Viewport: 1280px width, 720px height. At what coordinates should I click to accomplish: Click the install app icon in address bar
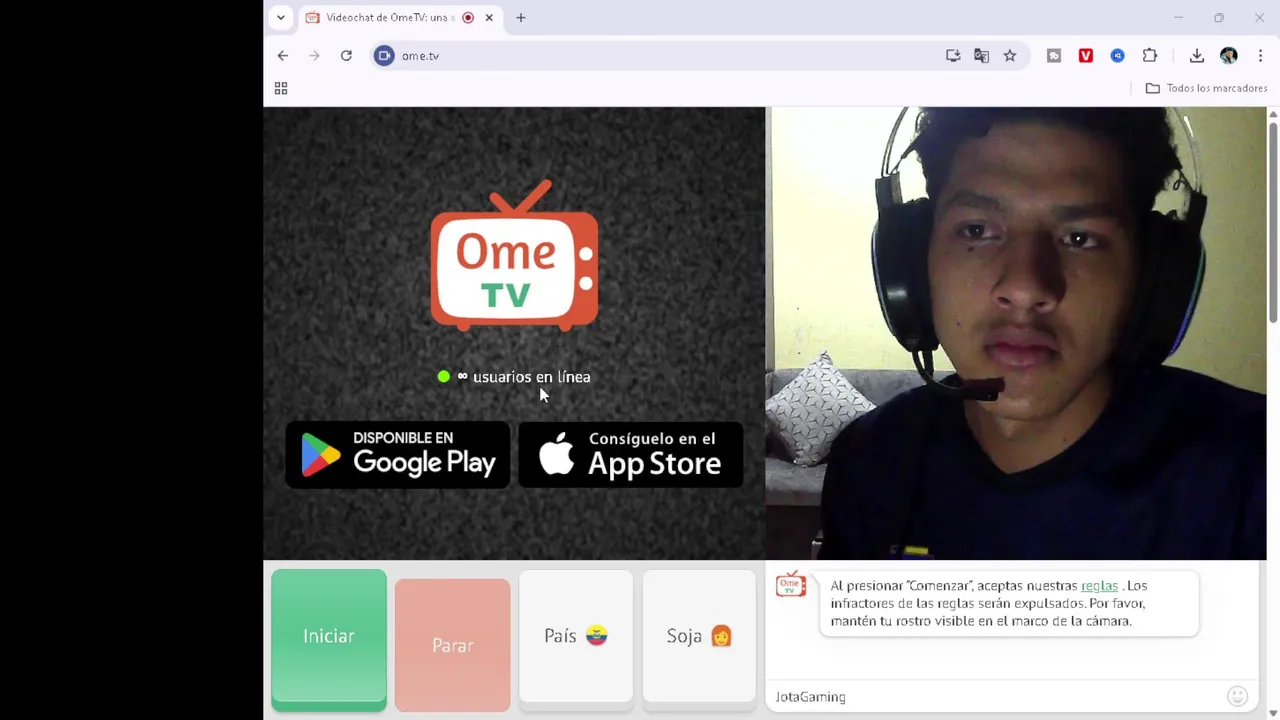pyautogui.click(x=953, y=56)
